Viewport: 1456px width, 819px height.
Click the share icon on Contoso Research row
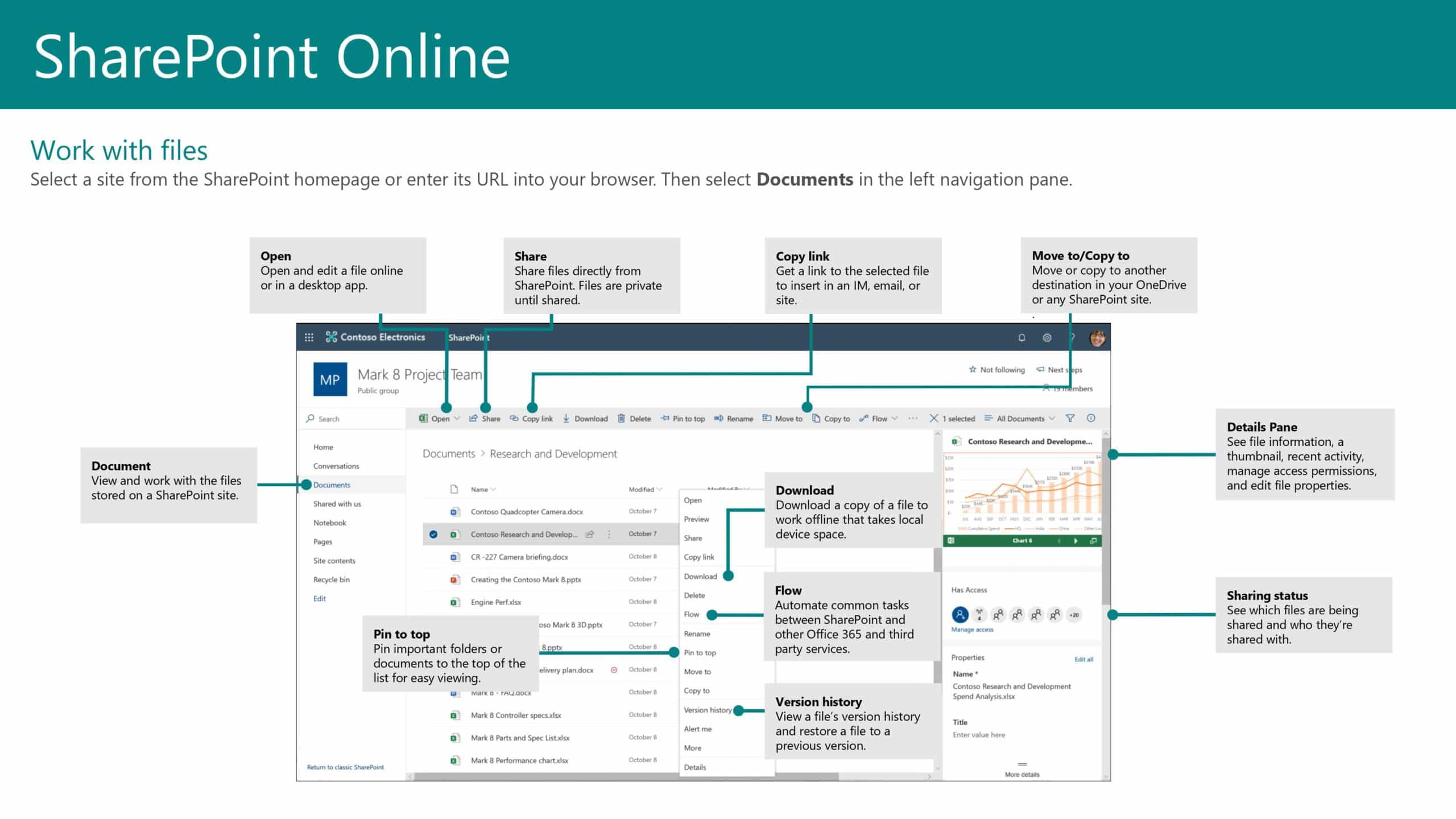590,534
